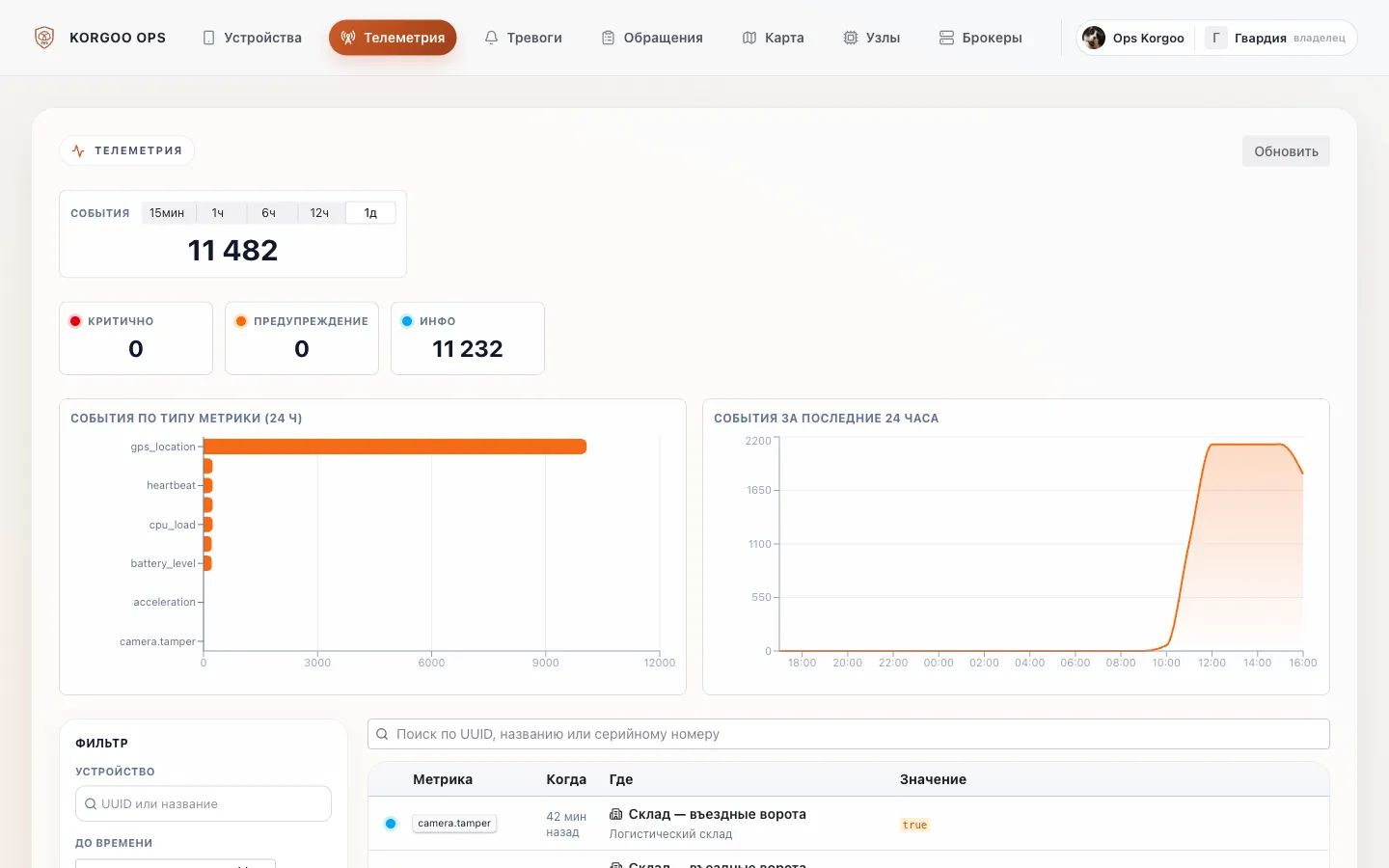Click the Инфо counter card showing 11 232
Image resolution: width=1389 pixels, height=868 pixels.
pos(468,339)
